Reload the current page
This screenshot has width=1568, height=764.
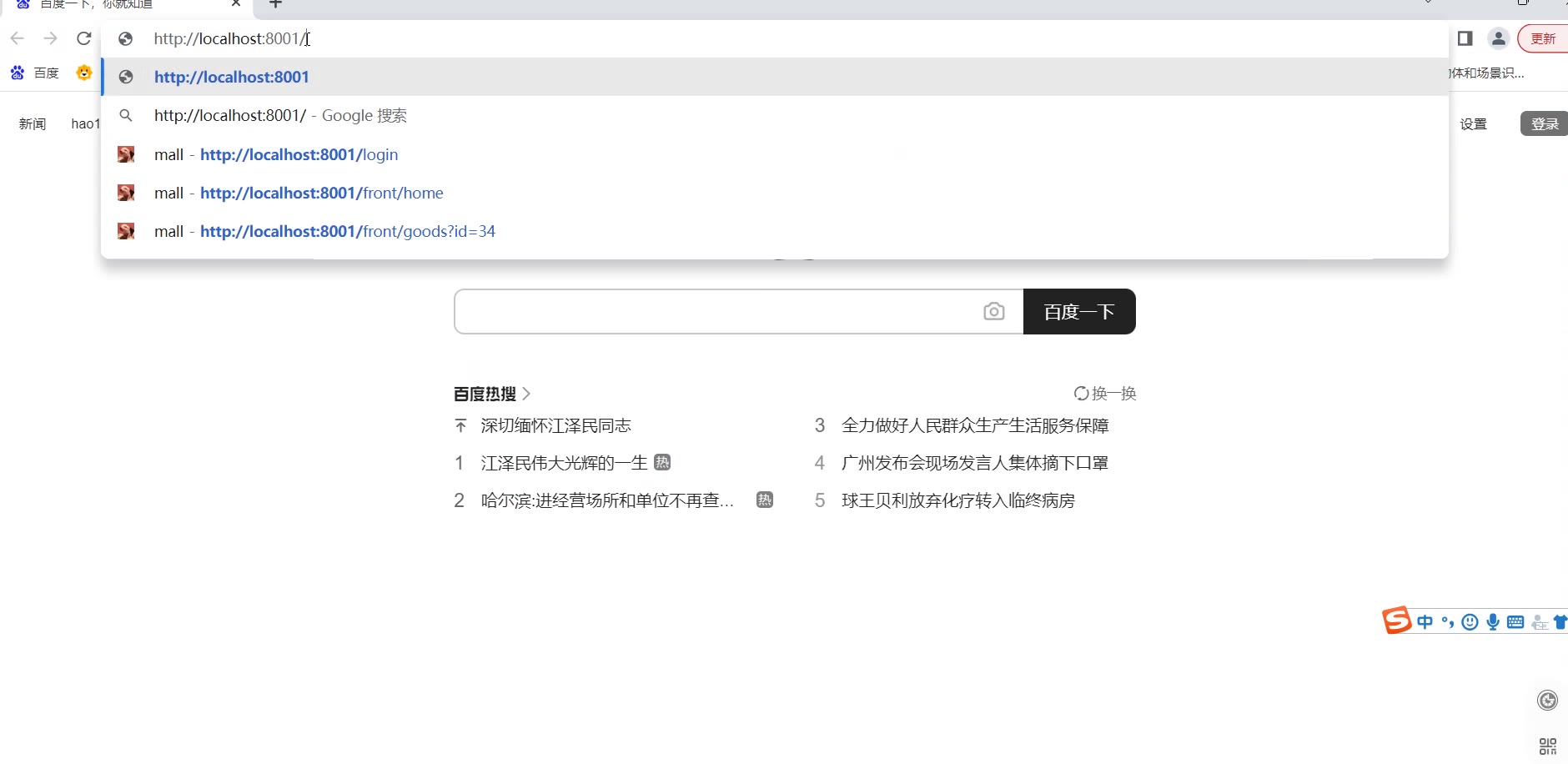84,38
